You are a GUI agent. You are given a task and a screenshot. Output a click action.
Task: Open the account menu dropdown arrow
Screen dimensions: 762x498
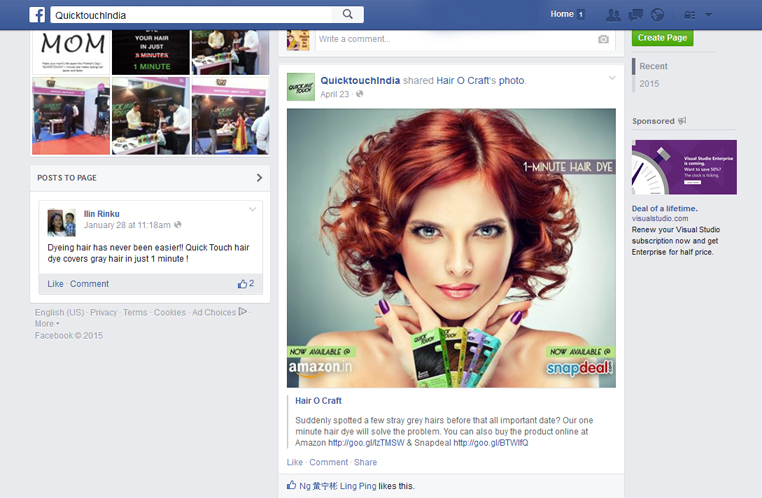pos(709,15)
